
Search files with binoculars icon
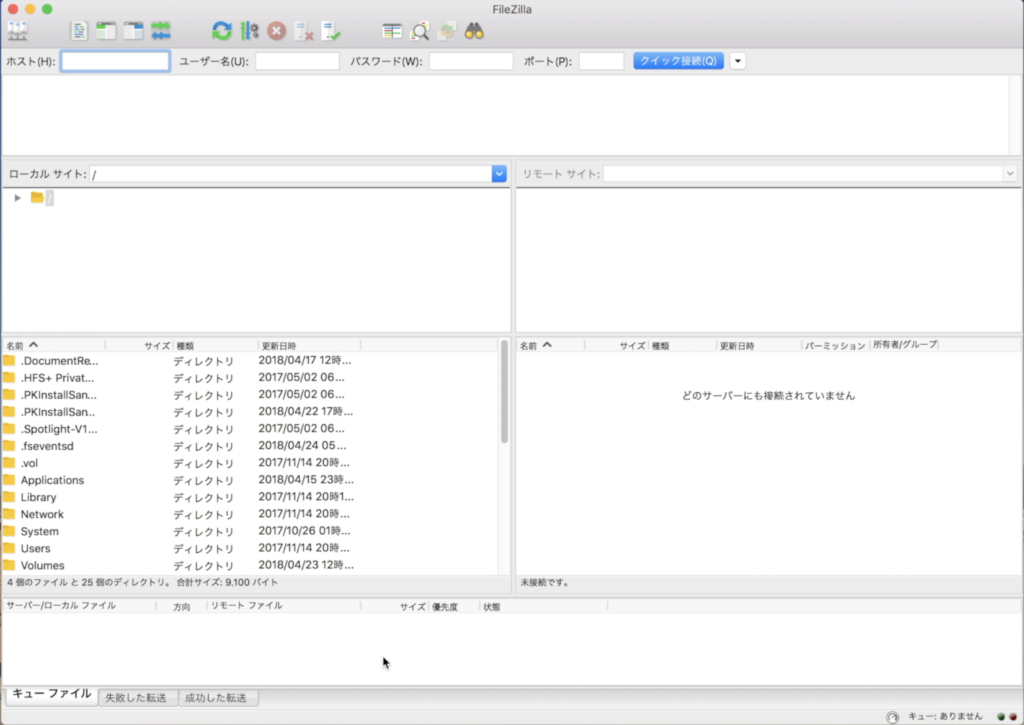pyautogui.click(x=474, y=31)
